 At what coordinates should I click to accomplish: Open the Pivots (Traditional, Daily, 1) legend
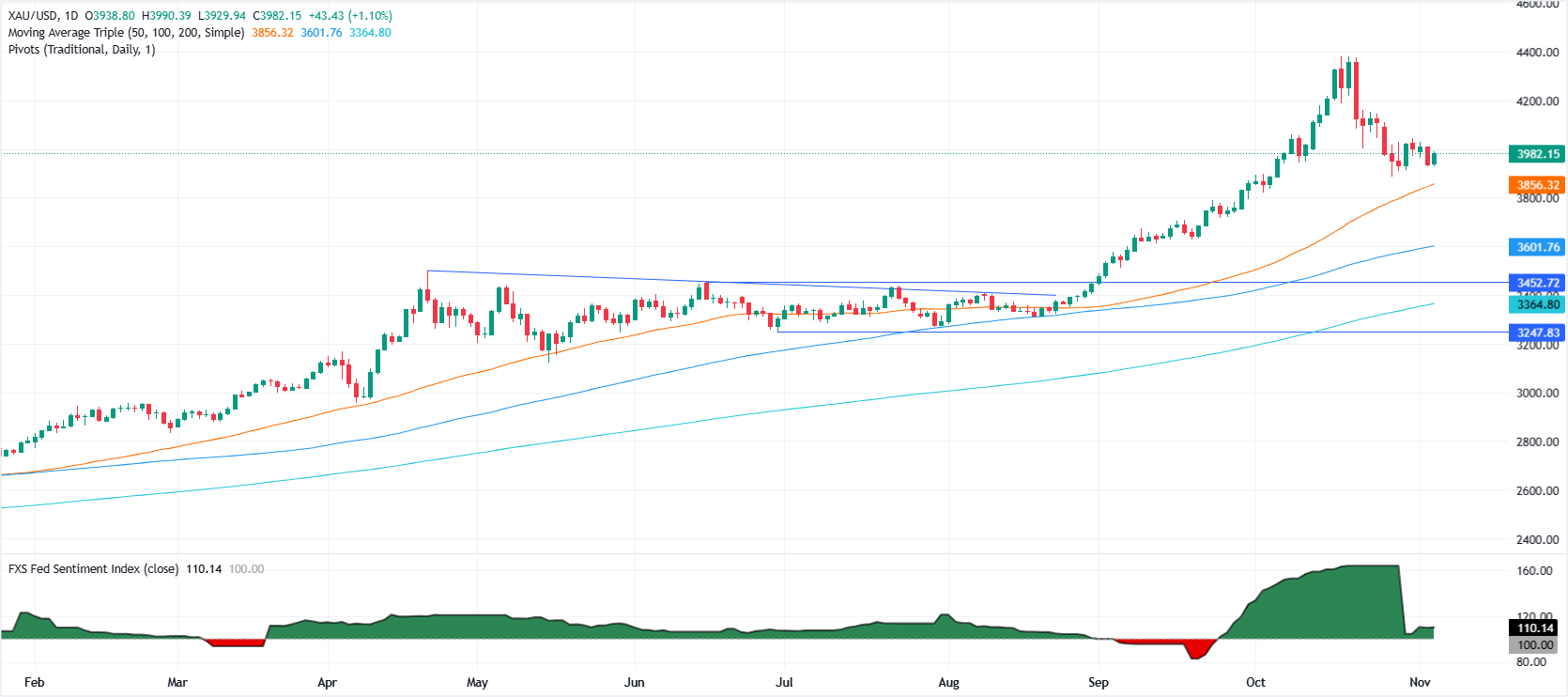click(82, 50)
